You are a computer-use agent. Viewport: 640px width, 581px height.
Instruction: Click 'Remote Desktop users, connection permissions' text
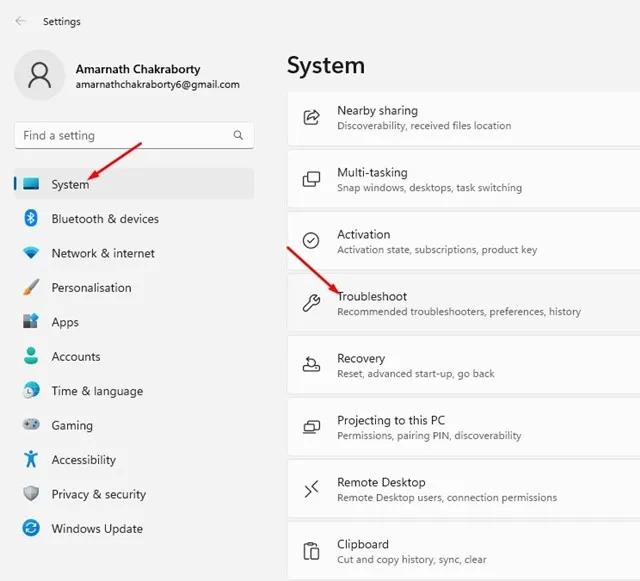[447, 498]
